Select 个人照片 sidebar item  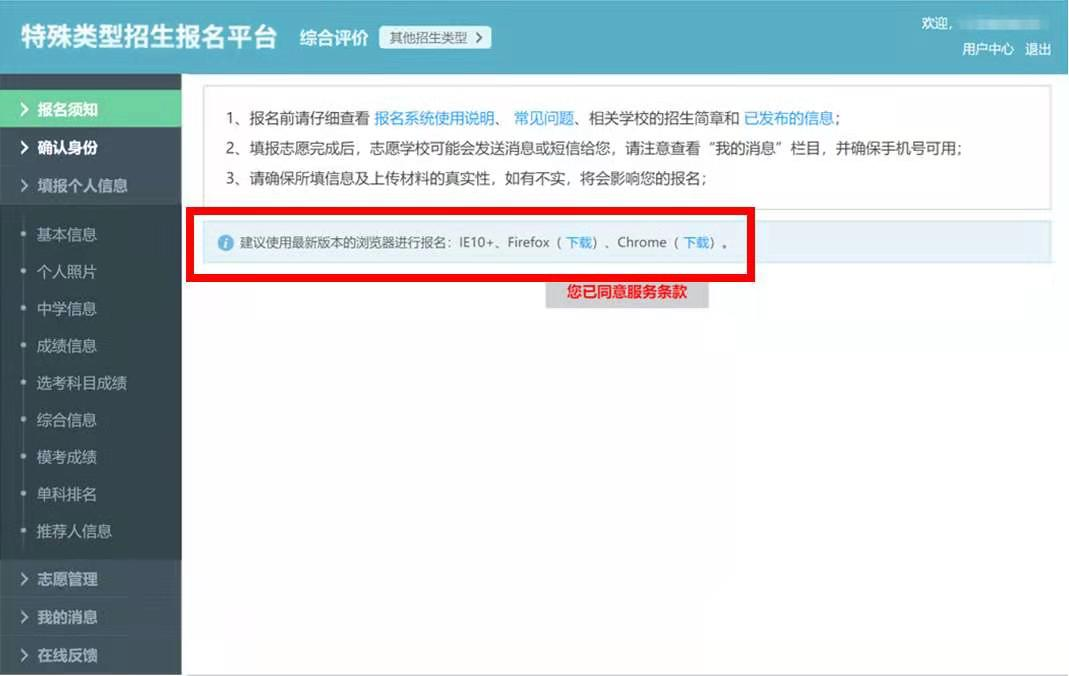(67, 272)
